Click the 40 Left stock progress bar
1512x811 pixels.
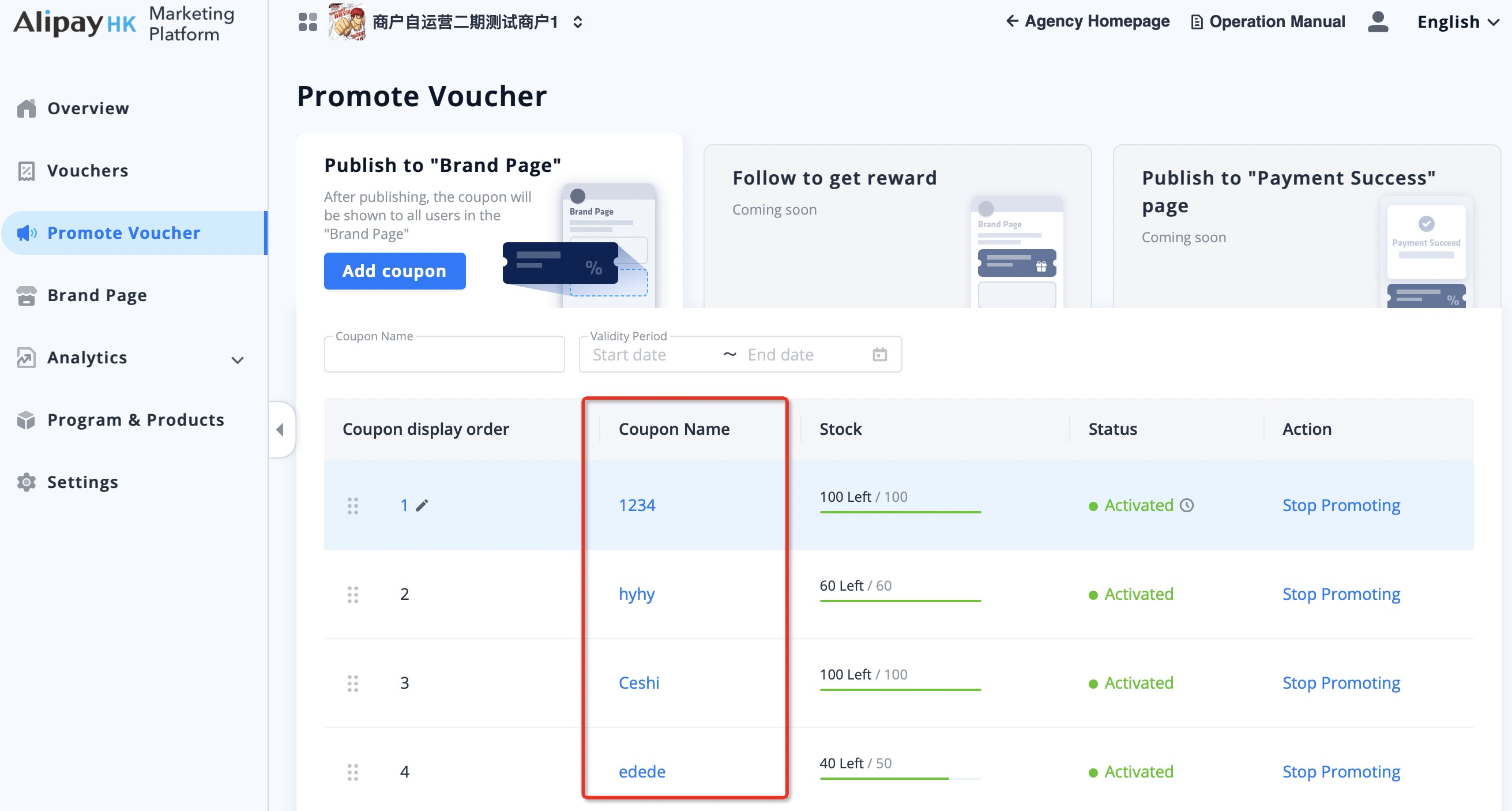[x=899, y=778]
